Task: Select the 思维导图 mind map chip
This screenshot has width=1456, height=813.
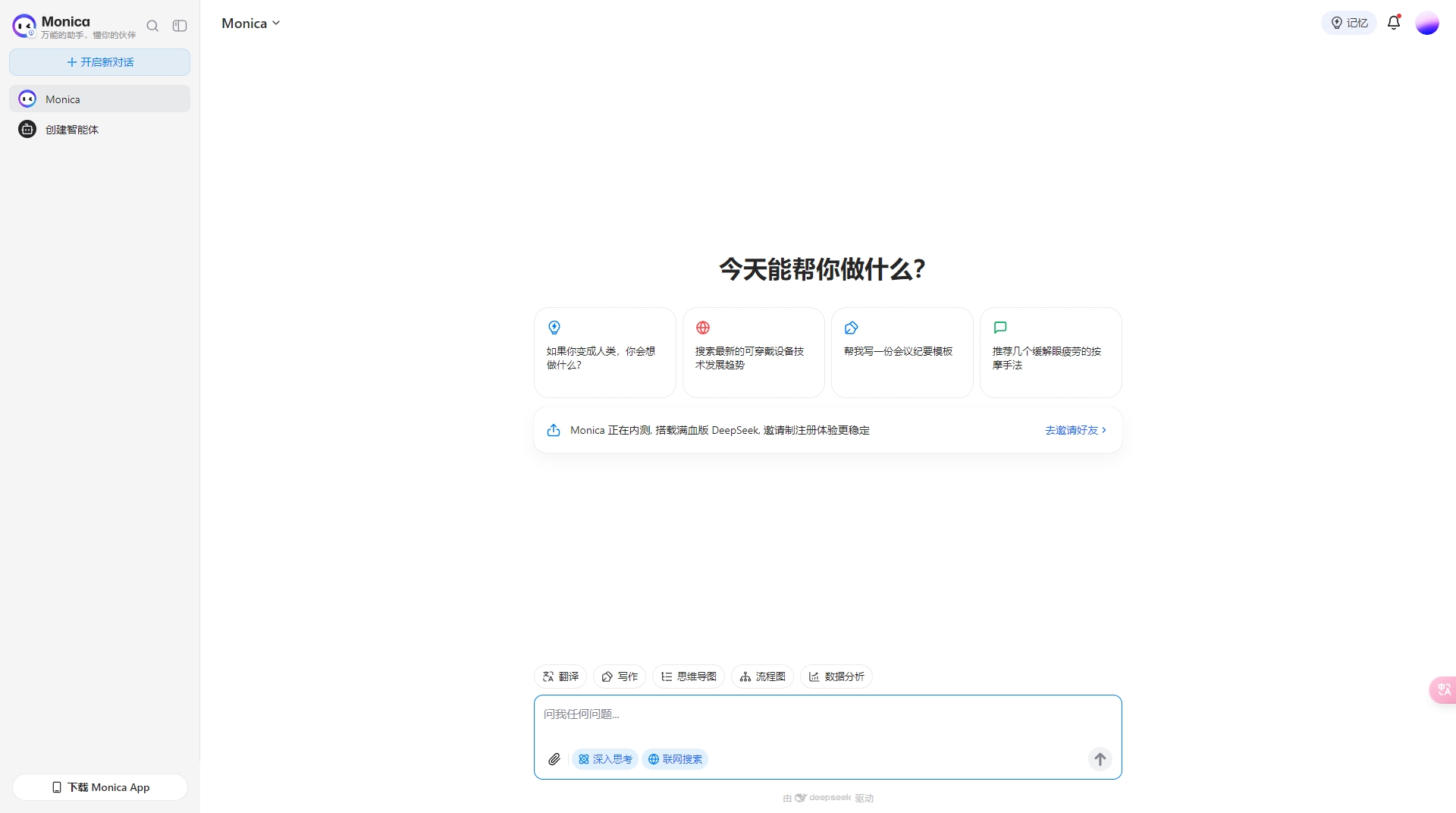Action: [x=689, y=676]
